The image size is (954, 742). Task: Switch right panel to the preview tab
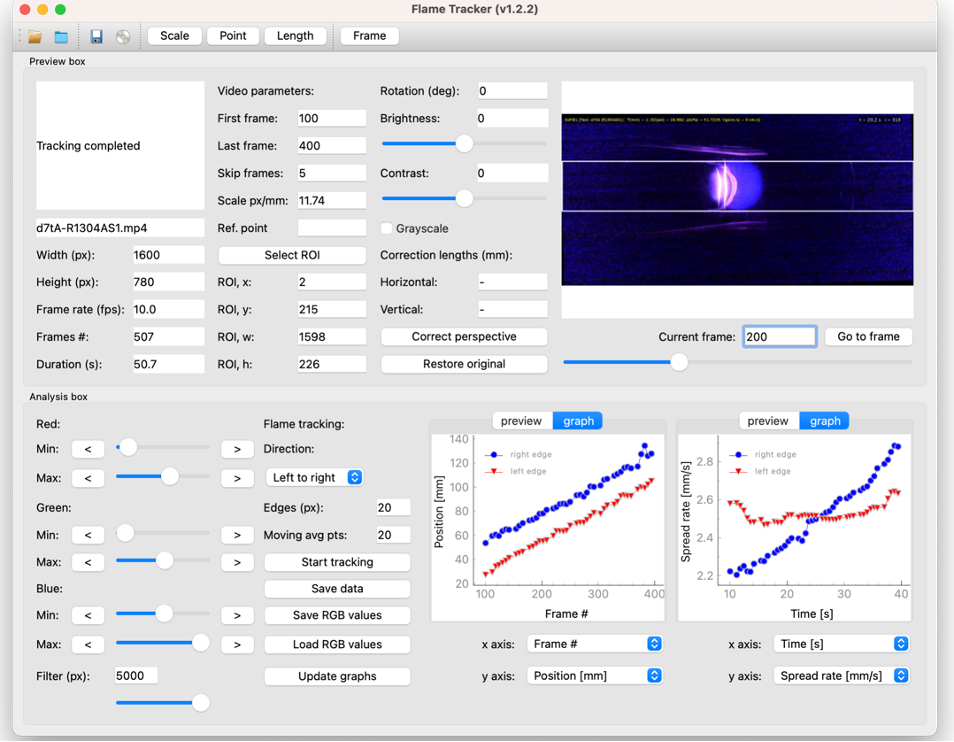[768, 421]
